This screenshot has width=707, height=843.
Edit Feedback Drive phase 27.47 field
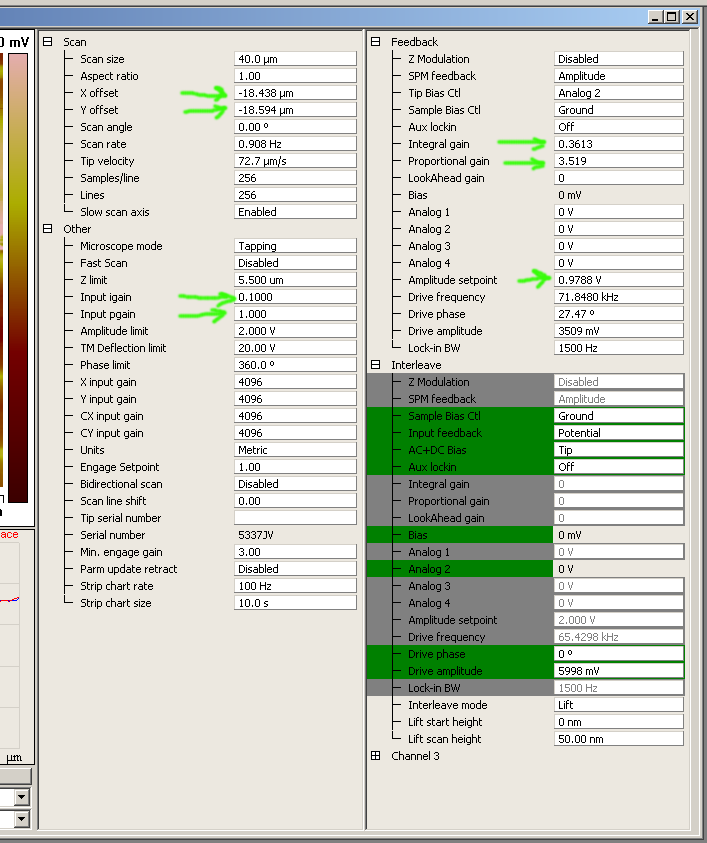pos(619,314)
